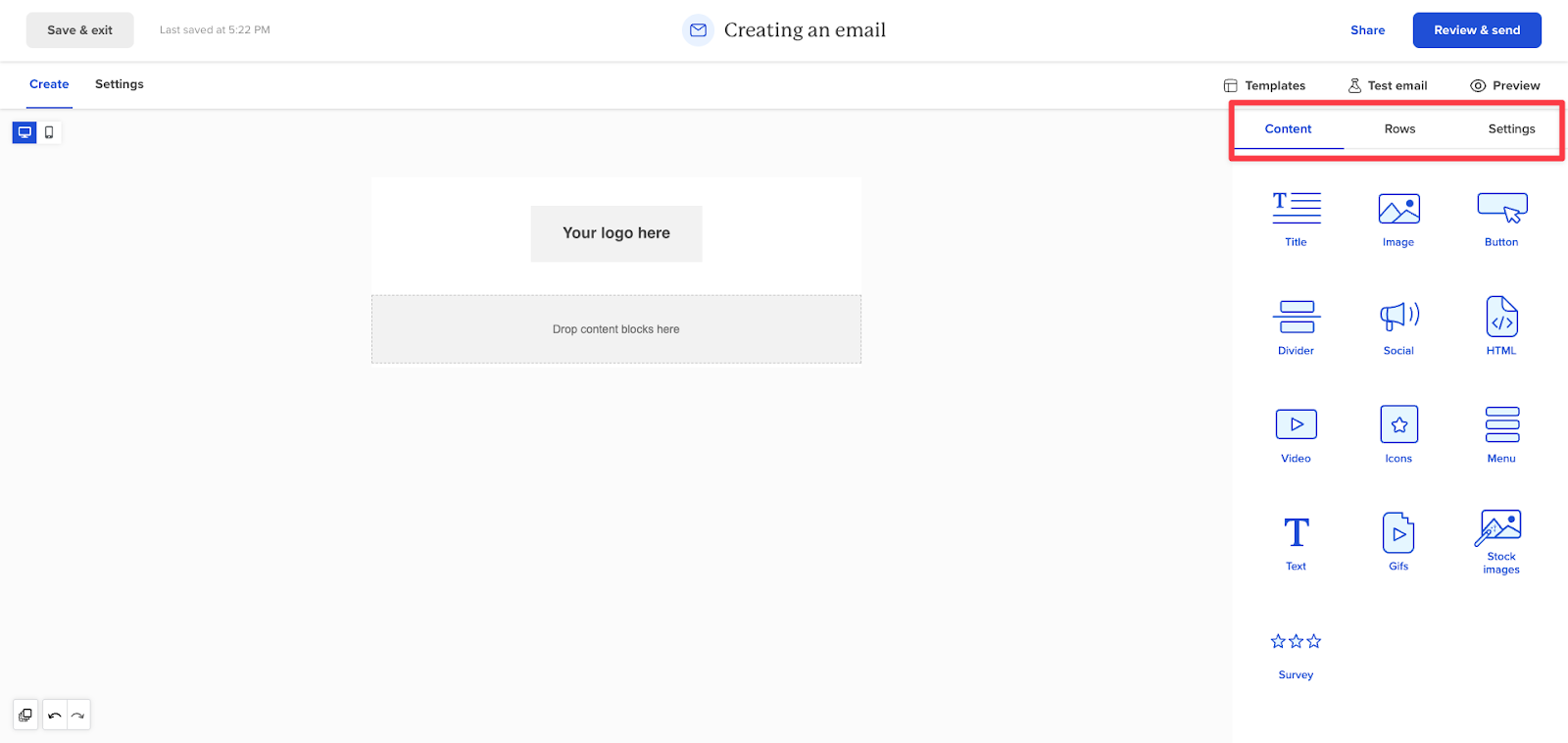Switch to mobile preview mode
The width and height of the screenshot is (1568, 743).
click(x=48, y=131)
